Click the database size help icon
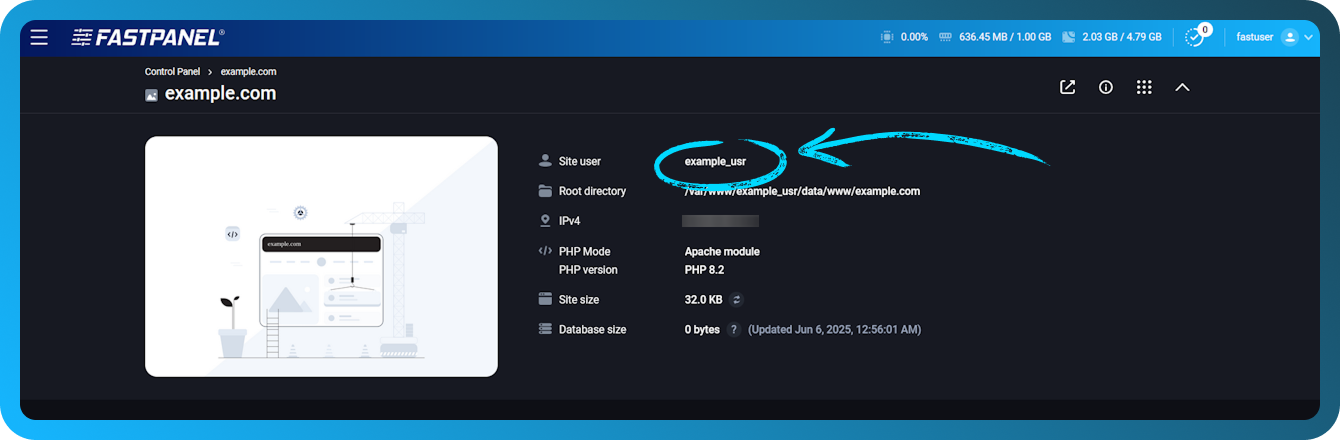Screen dimensions: 1340x440 733,329
